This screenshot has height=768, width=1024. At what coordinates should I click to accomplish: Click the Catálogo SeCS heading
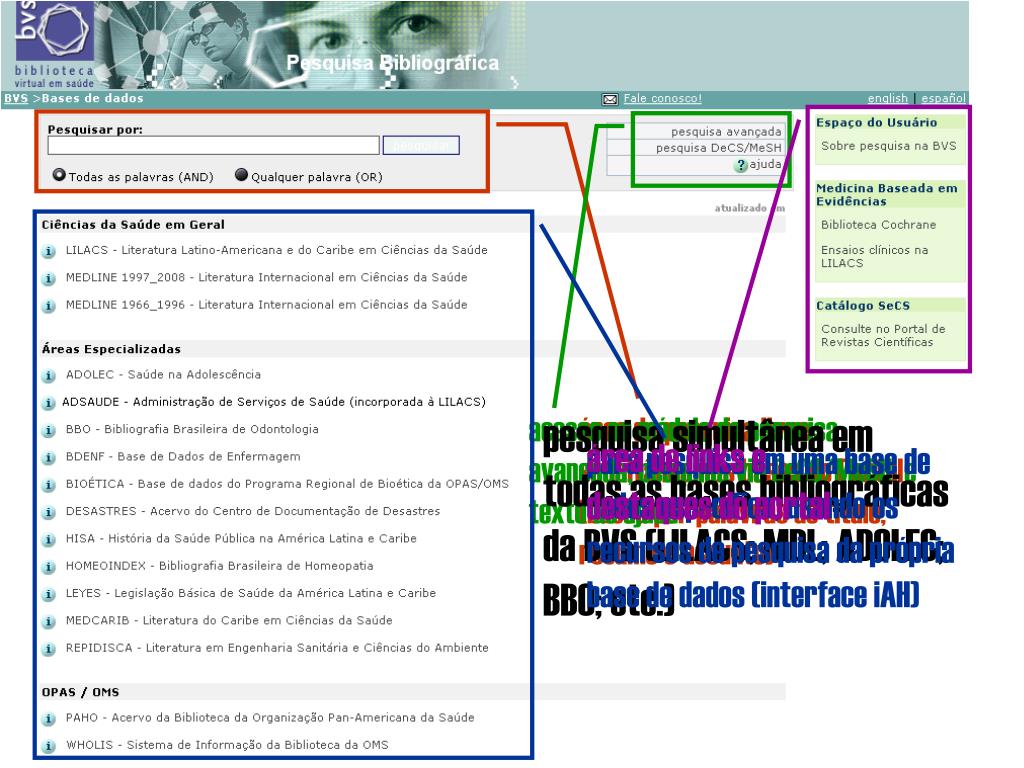pyautogui.click(x=863, y=306)
